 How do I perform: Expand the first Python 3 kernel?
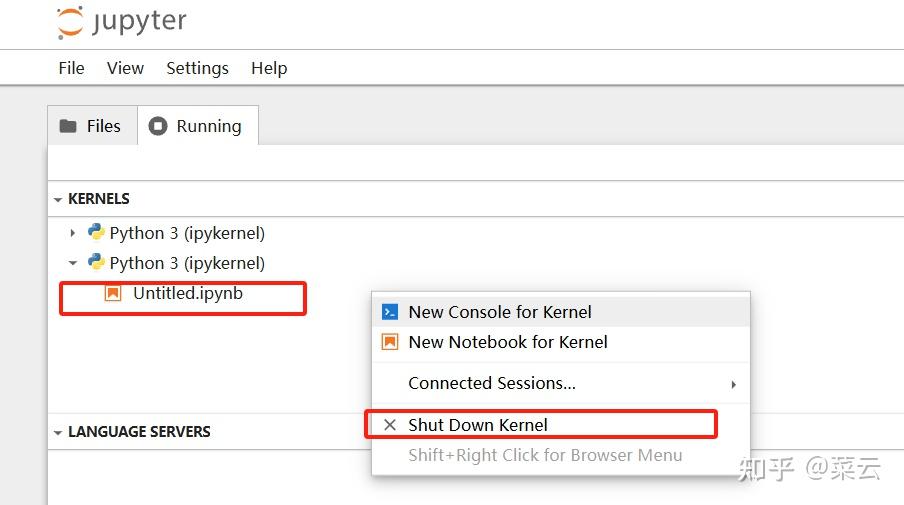tap(72, 233)
